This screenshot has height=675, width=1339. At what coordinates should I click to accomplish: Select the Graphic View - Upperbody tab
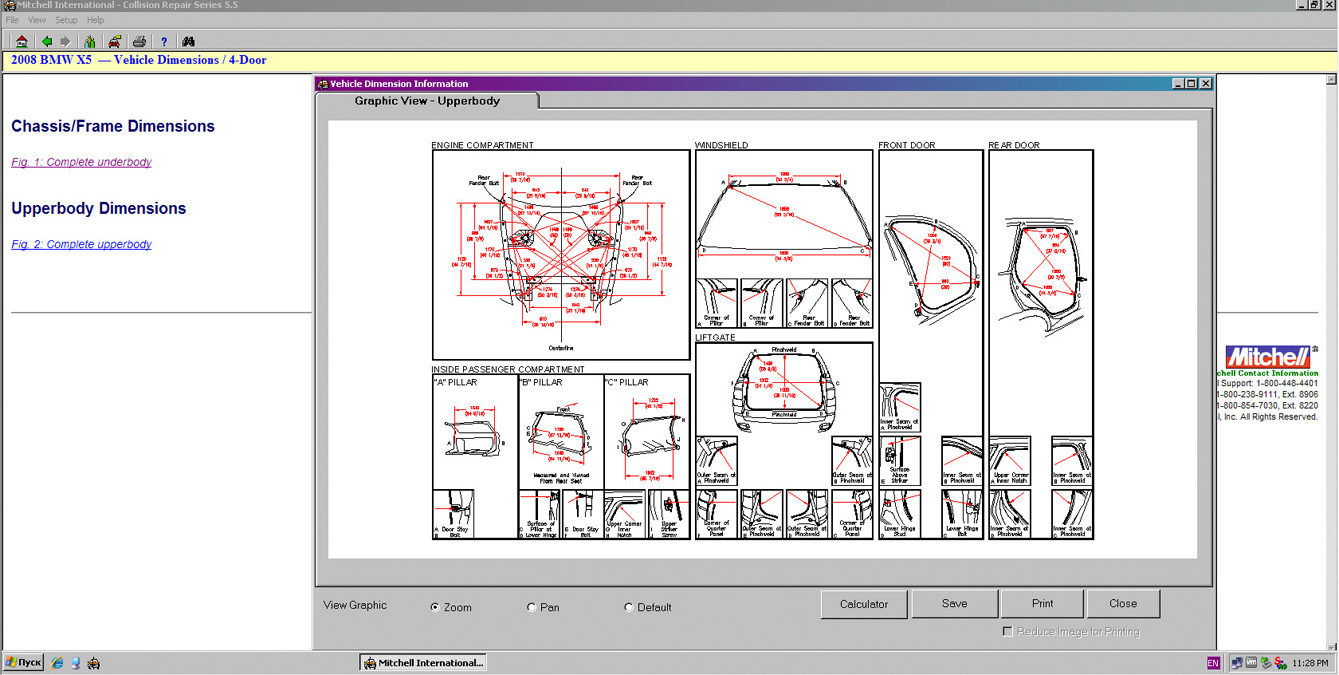click(427, 101)
